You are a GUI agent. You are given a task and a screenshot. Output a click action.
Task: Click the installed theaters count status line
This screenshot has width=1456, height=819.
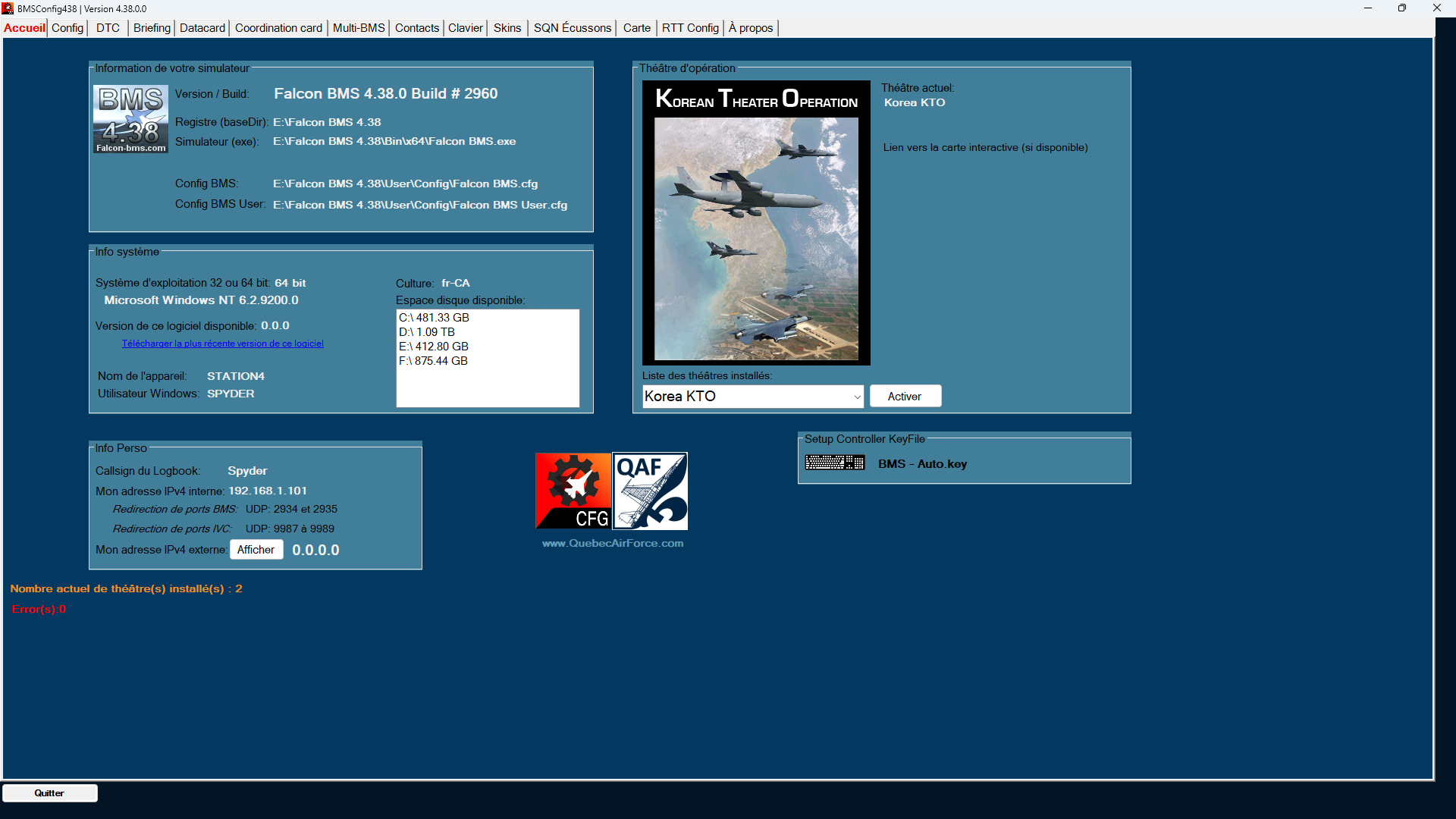tap(126, 588)
